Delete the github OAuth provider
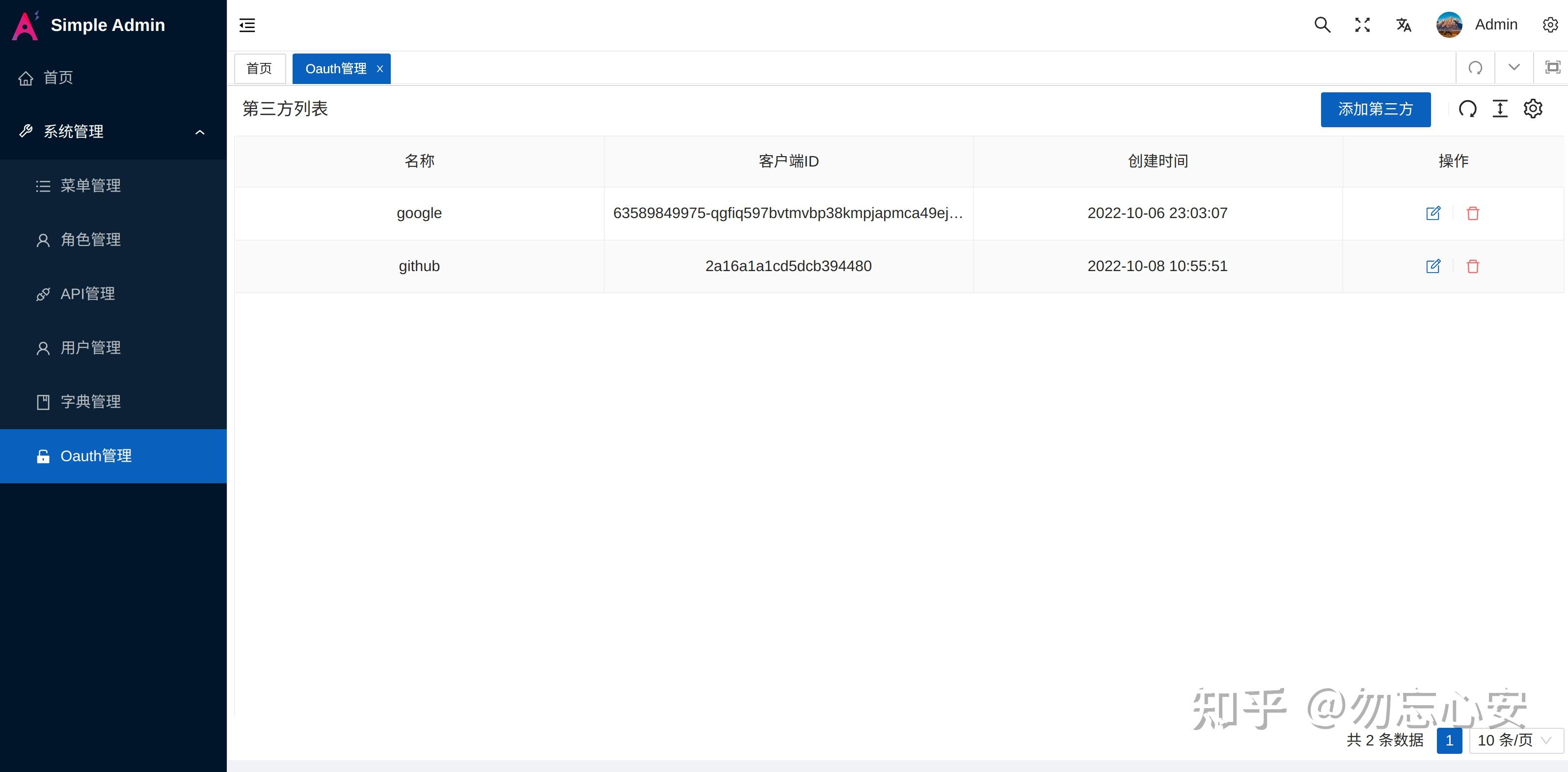The image size is (1568, 772). [1472, 266]
